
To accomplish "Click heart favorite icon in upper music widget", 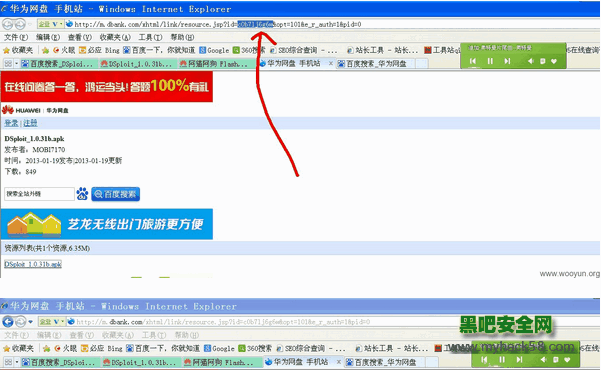I will [554, 61].
